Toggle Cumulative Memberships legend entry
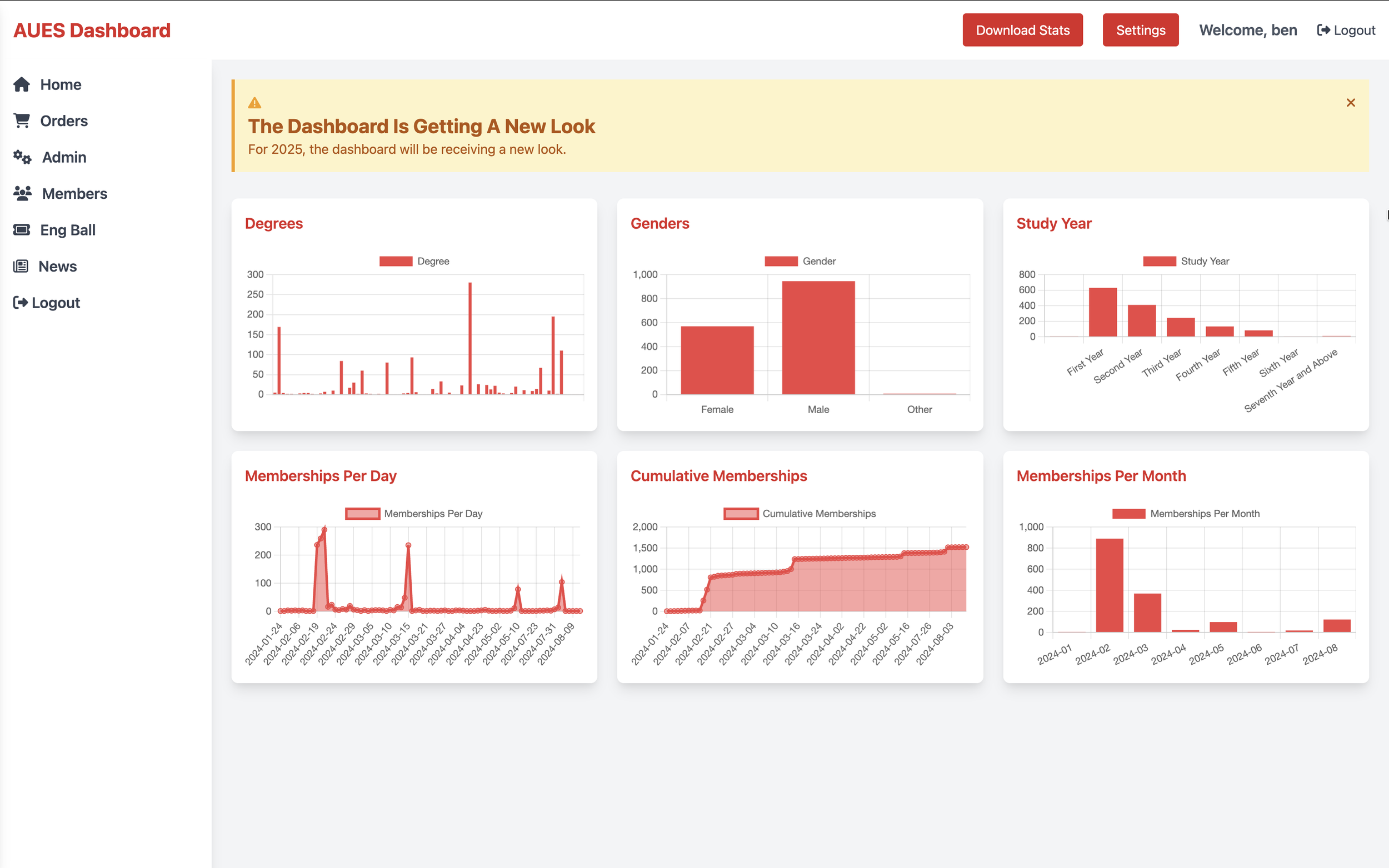Viewport: 1389px width, 868px height. click(x=741, y=514)
